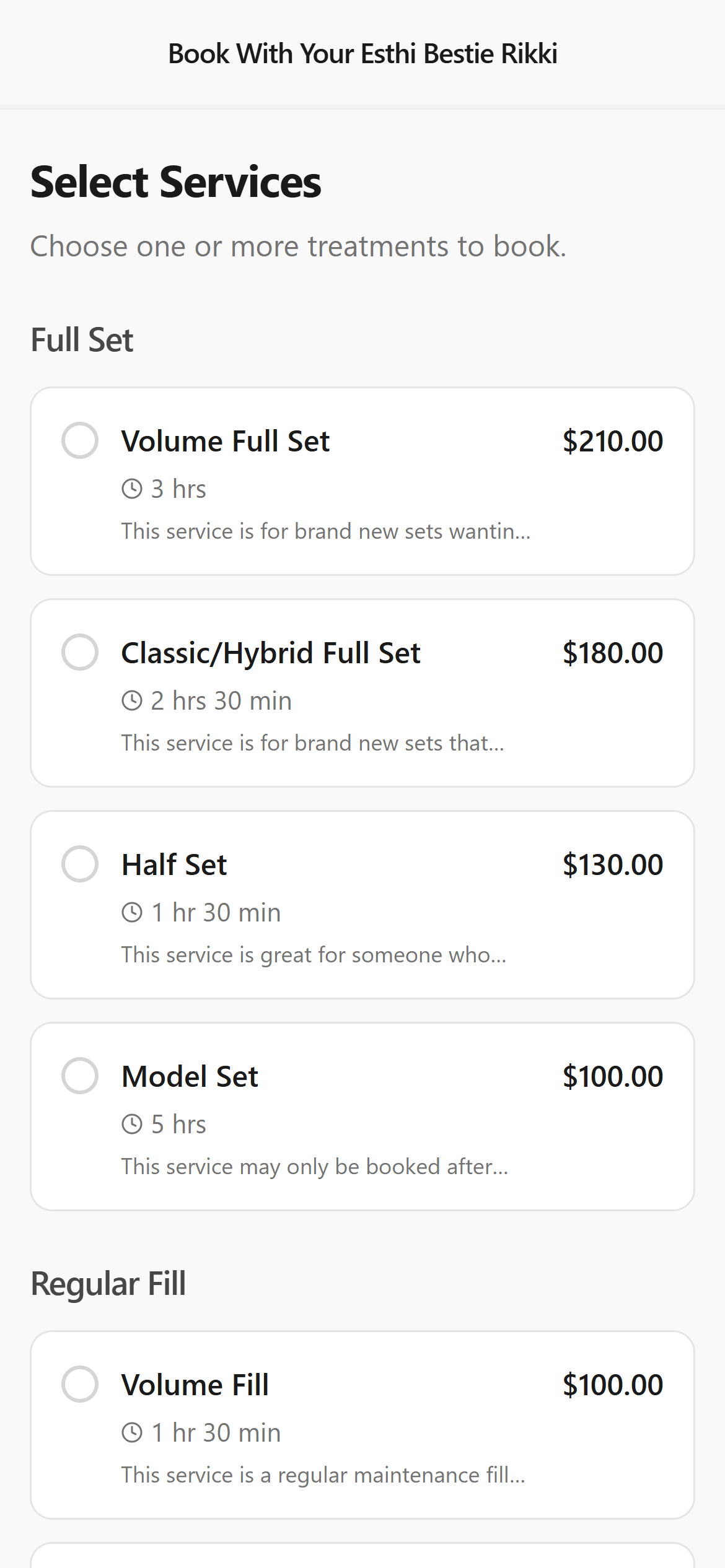Select the Classic/Hybrid Full Set radio button

[80, 652]
